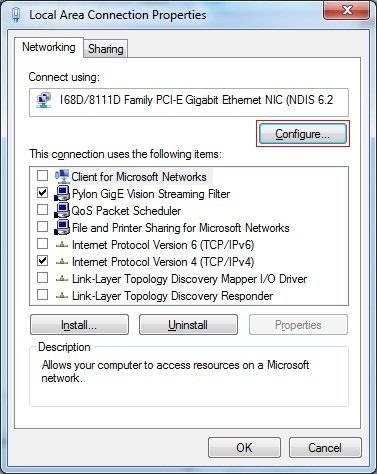
Task: Click the File and Printer Sharing icon
Action: coord(62,227)
